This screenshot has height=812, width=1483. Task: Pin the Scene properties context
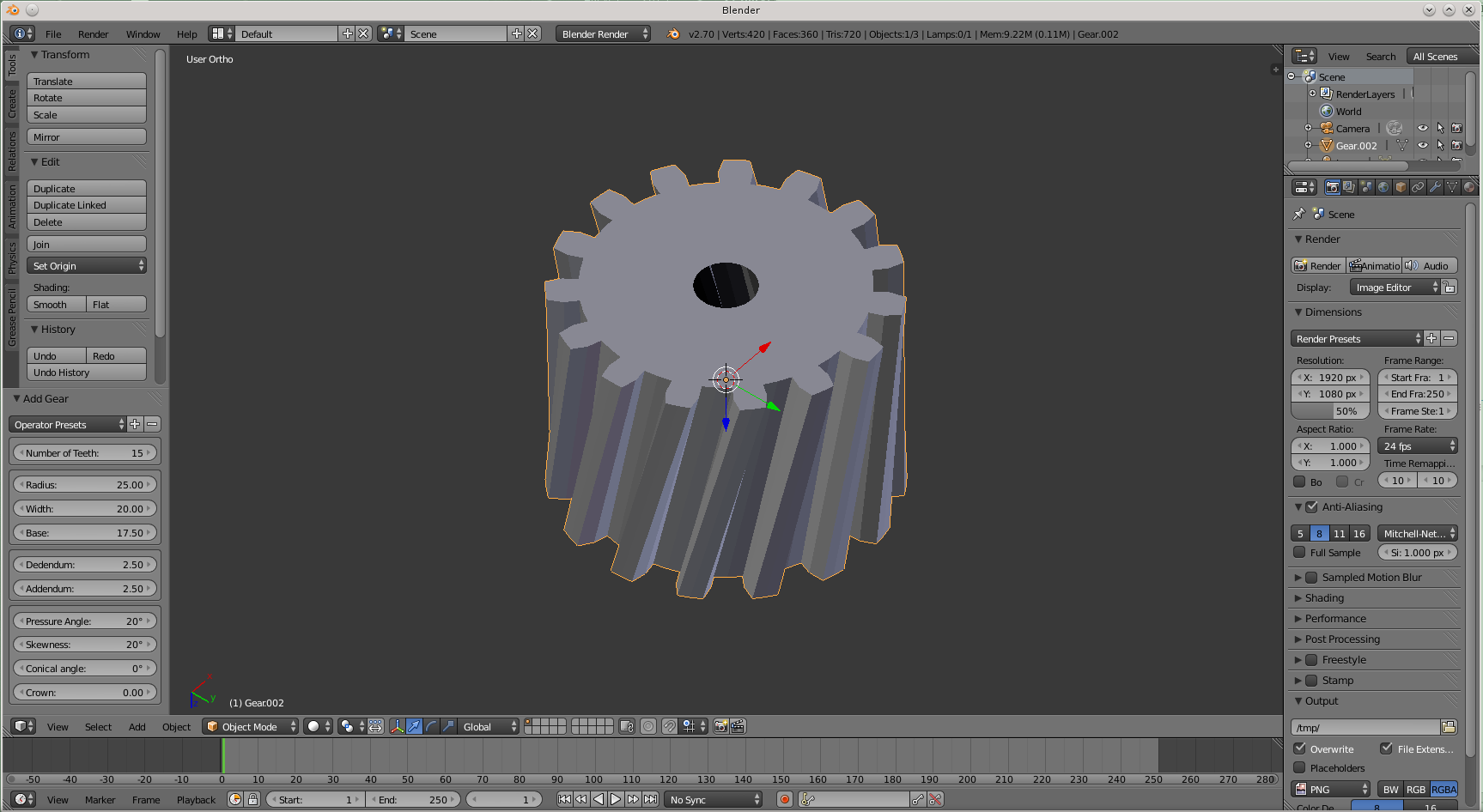tap(1299, 214)
